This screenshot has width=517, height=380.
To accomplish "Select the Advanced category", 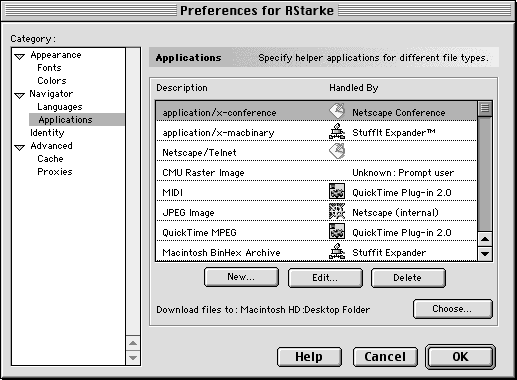I will [51, 146].
